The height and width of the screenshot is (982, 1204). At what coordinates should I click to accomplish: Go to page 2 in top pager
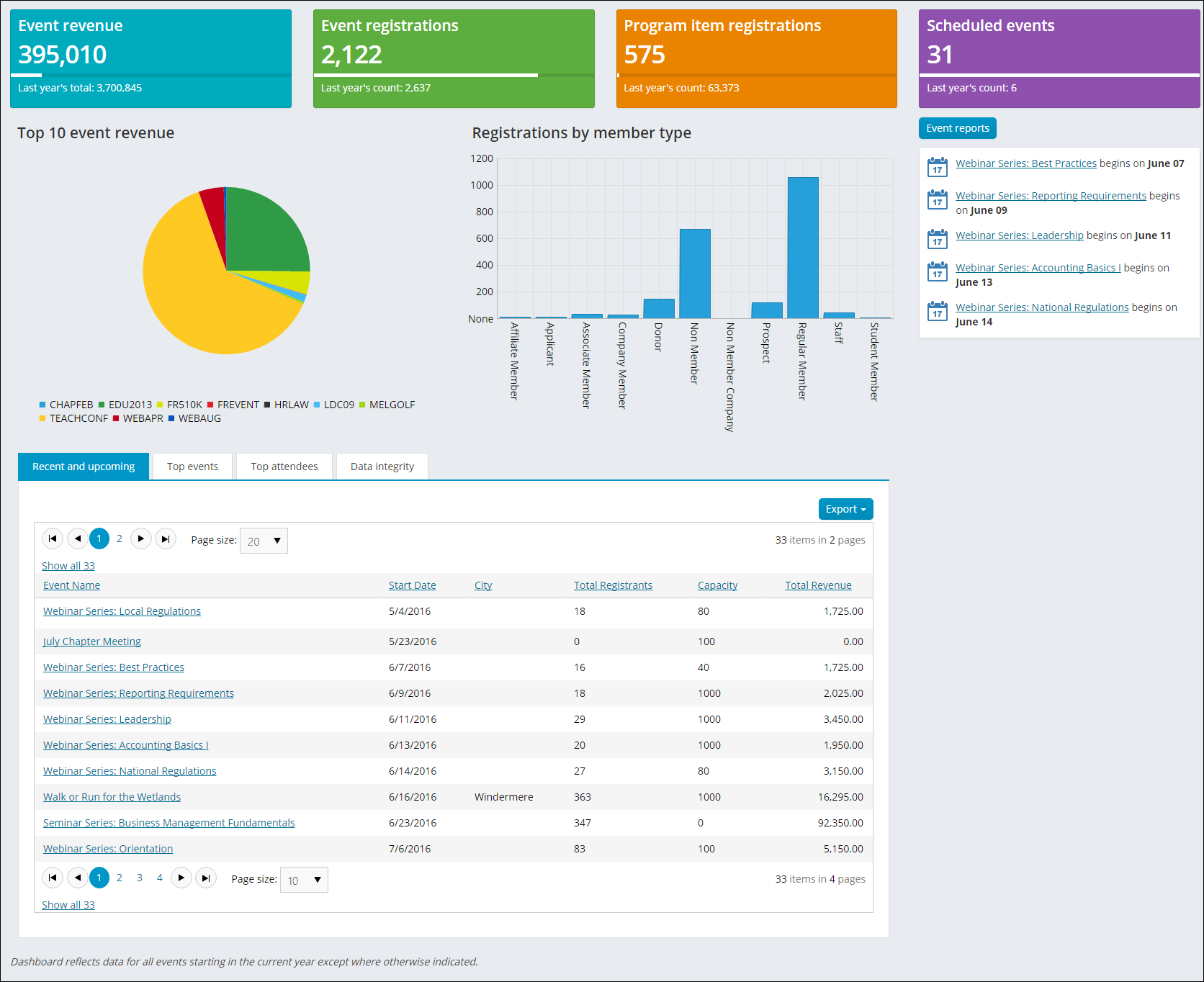click(120, 539)
